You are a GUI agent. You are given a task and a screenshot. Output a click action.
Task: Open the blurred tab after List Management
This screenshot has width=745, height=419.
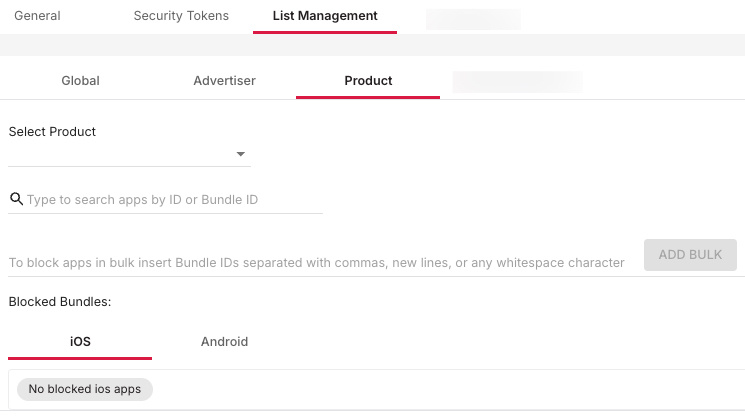[x=473, y=18]
